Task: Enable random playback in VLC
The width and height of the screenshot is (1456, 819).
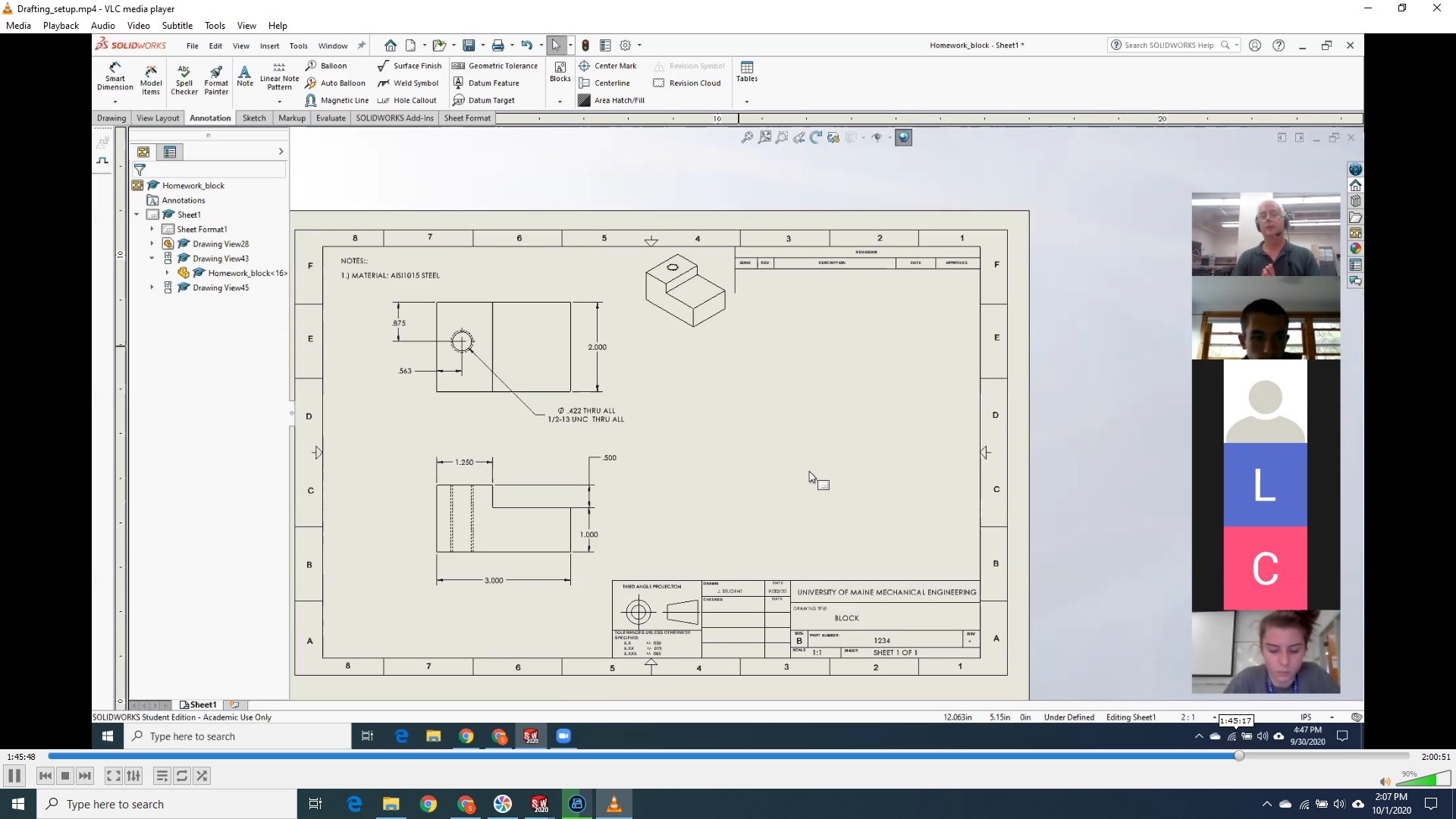Action: [202, 775]
